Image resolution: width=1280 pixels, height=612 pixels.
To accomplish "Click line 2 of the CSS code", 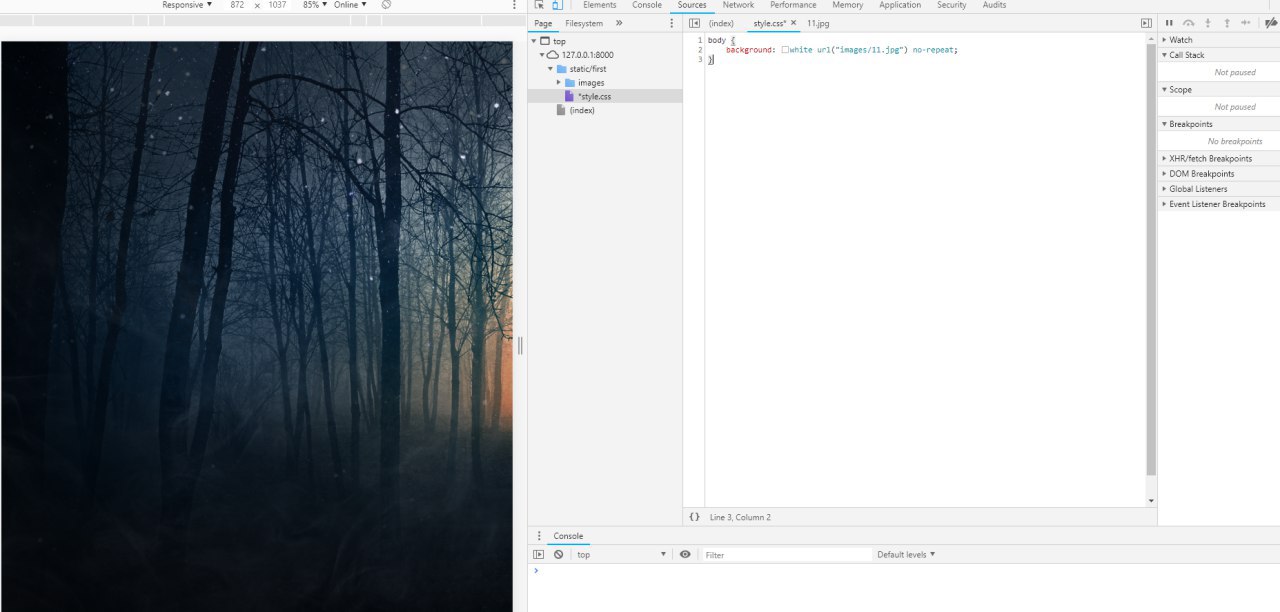I will (842, 49).
